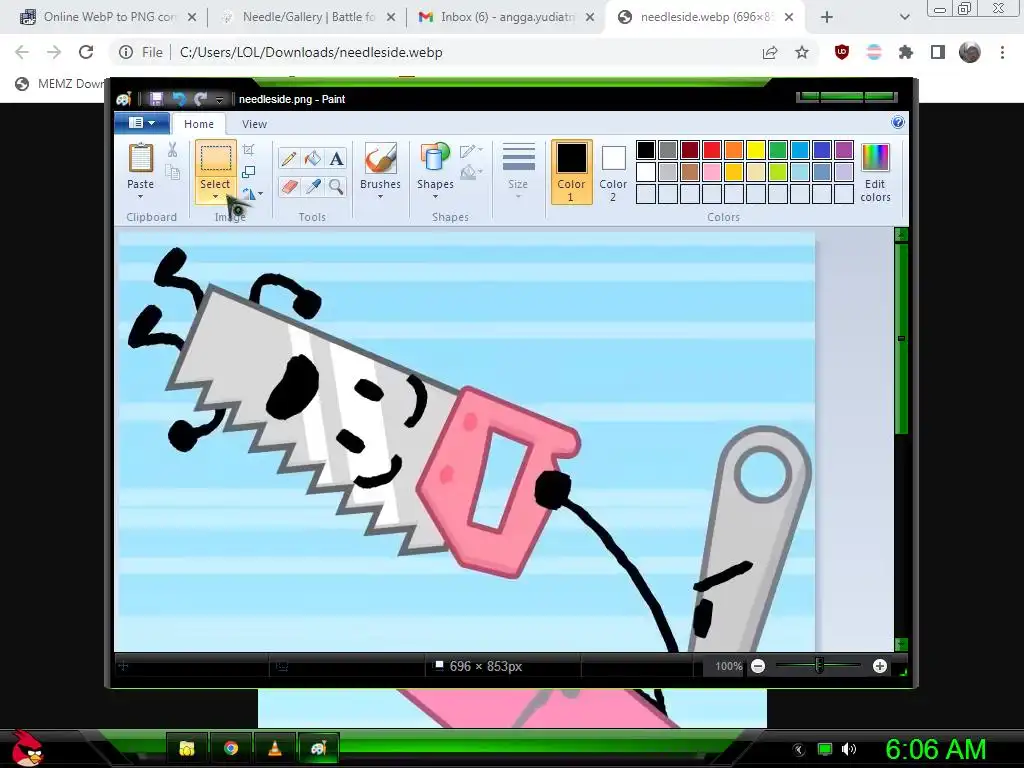Select the Color picker eyedropper tool
Screen dimensions: 1024x768
point(312,187)
